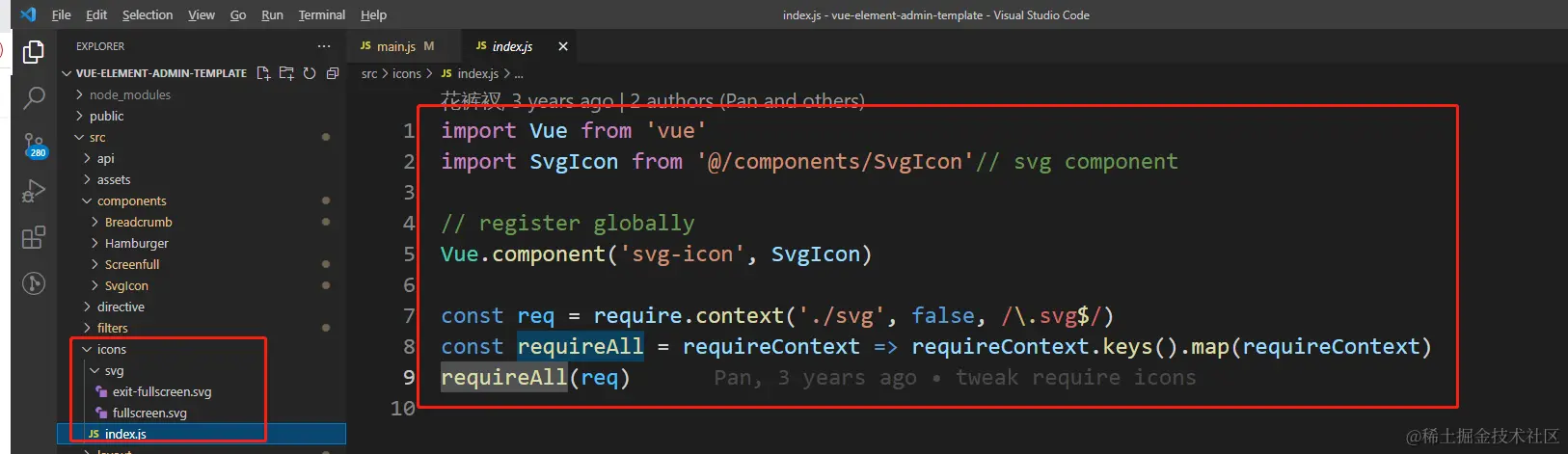Open Source Control view with 280 badge
Image resolution: width=1568 pixels, height=454 pixels.
(34, 146)
